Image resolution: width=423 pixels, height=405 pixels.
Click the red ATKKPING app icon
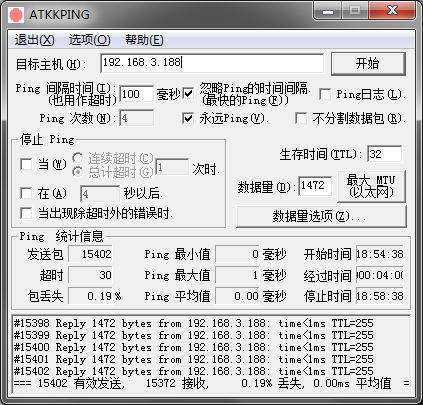[16, 15]
